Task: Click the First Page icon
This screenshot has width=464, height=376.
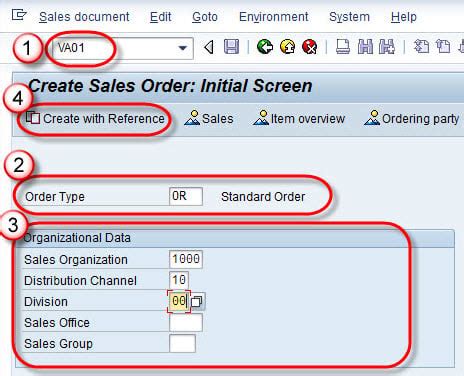Action: [x=421, y=47]
